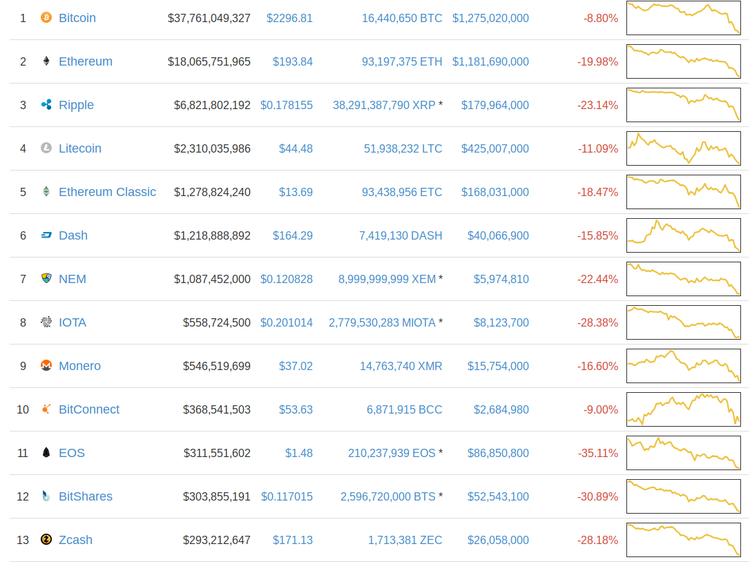The image size is (750, 562).
Task: Click Dash price $164.29
Action: tap(293, 236)
